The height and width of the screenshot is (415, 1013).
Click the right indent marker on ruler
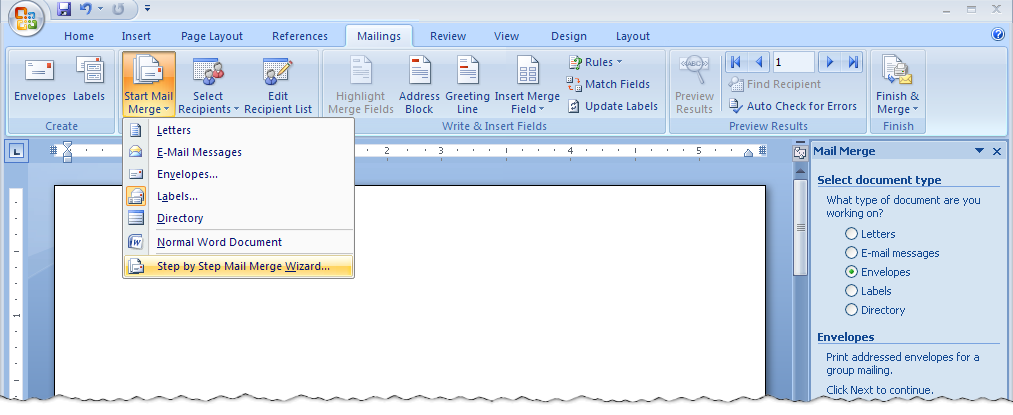[749, 154]
